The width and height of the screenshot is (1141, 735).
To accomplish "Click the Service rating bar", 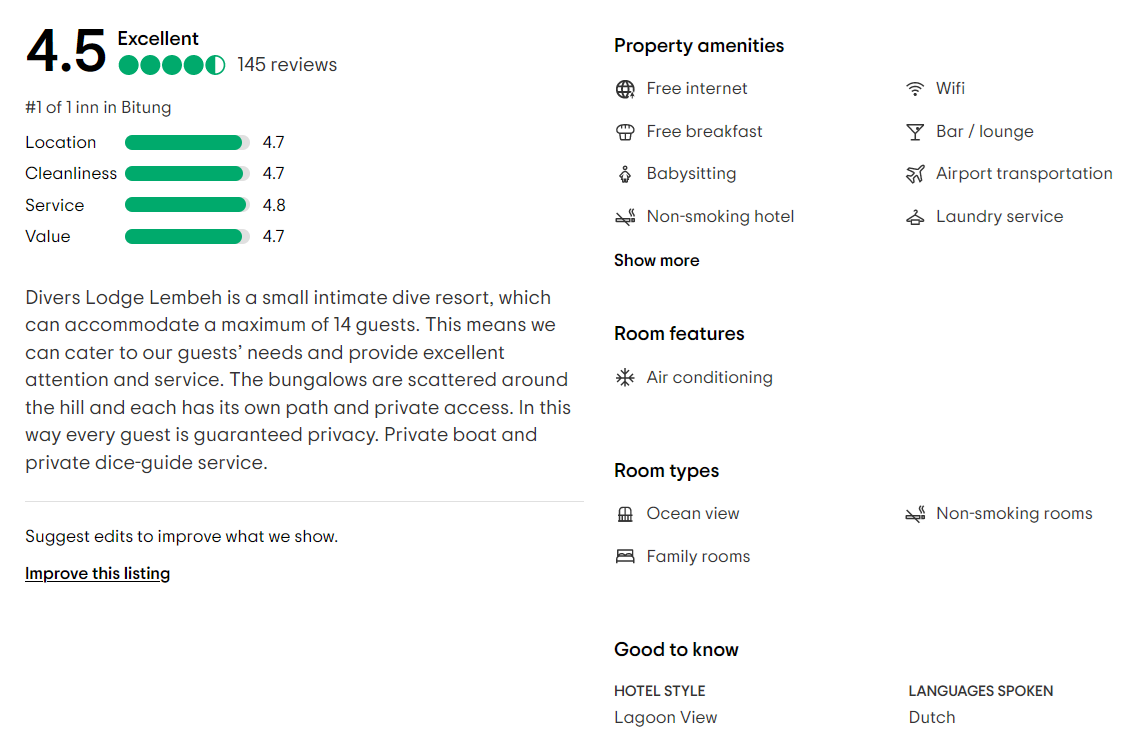I will pyautogui.click(x=187, y=205).
